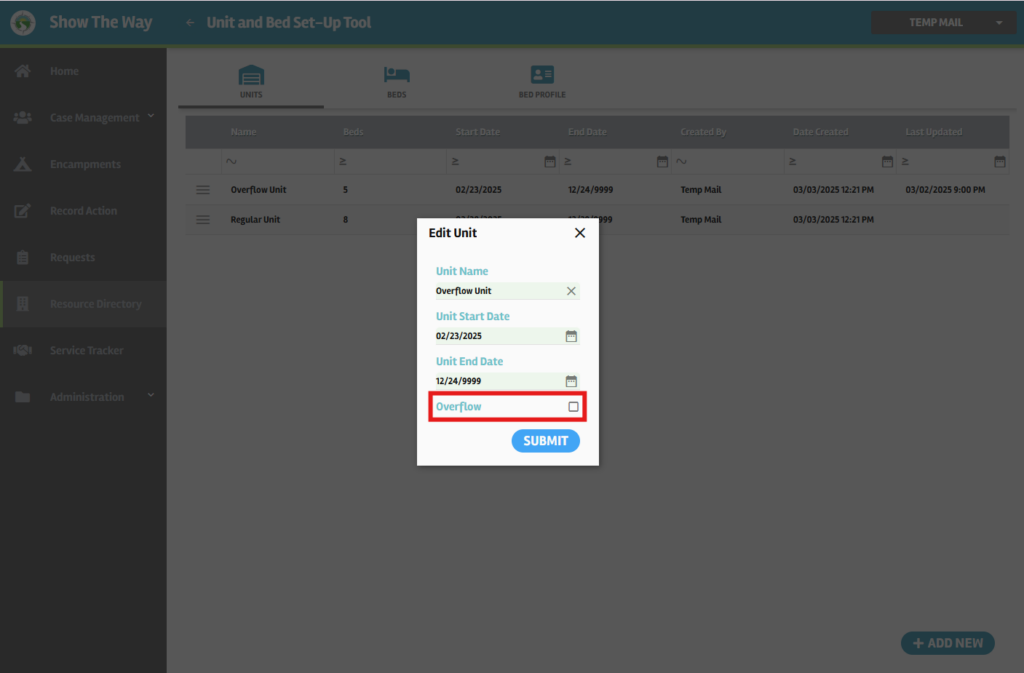Viewport: 1024px width, 673px height.
Task: Submit the Edit Unit form
Action: tap(545, 440)
